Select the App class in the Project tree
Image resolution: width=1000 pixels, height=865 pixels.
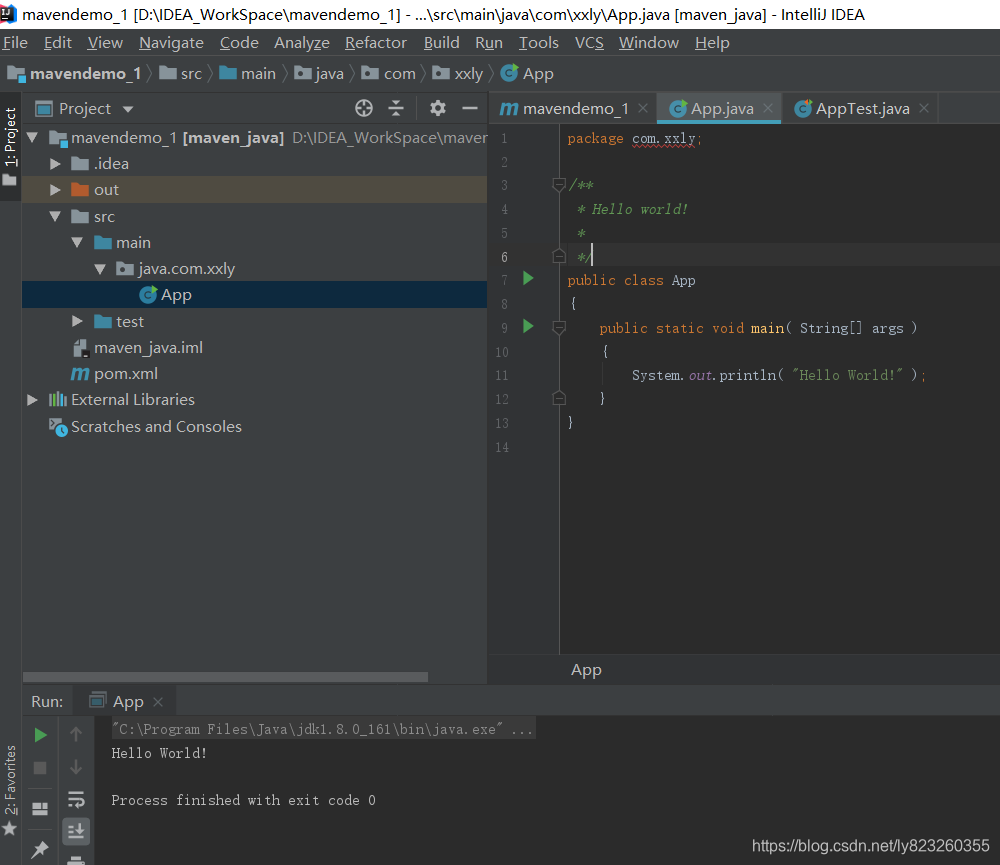click(254, 295)
